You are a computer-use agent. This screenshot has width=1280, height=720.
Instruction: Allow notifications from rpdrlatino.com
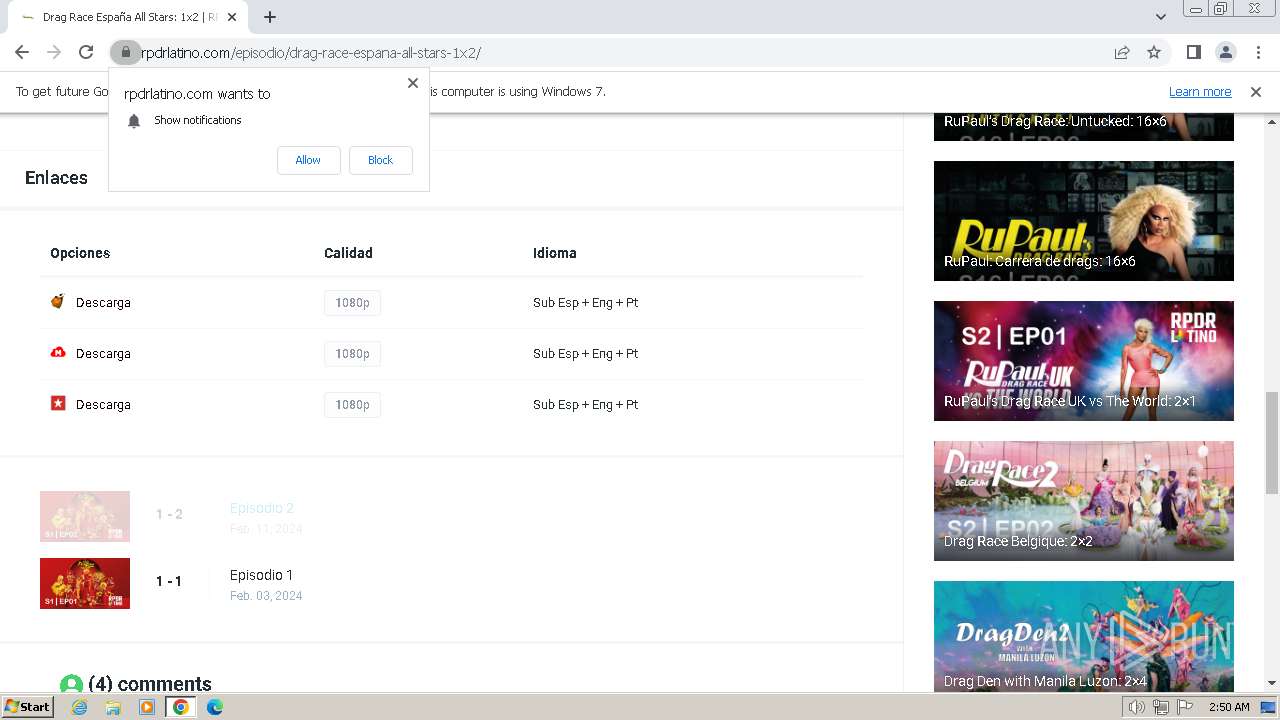pos(308,160)
